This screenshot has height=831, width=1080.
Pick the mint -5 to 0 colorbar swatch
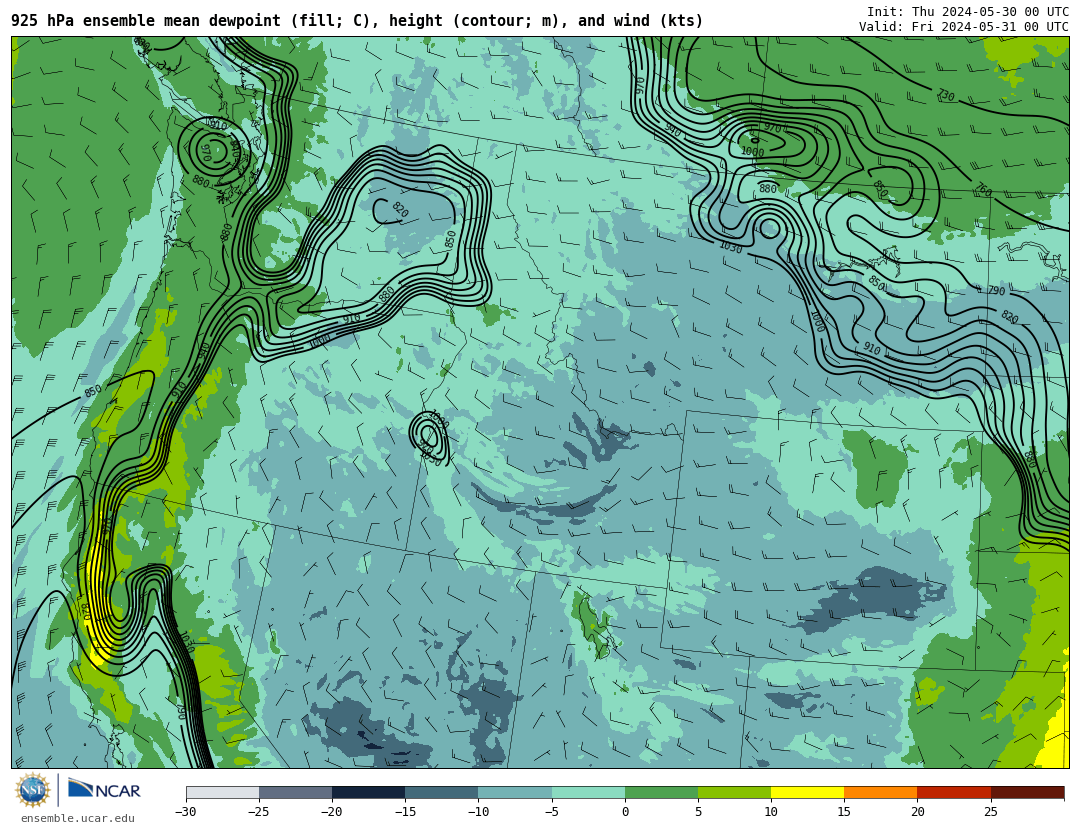pos(588,792)
